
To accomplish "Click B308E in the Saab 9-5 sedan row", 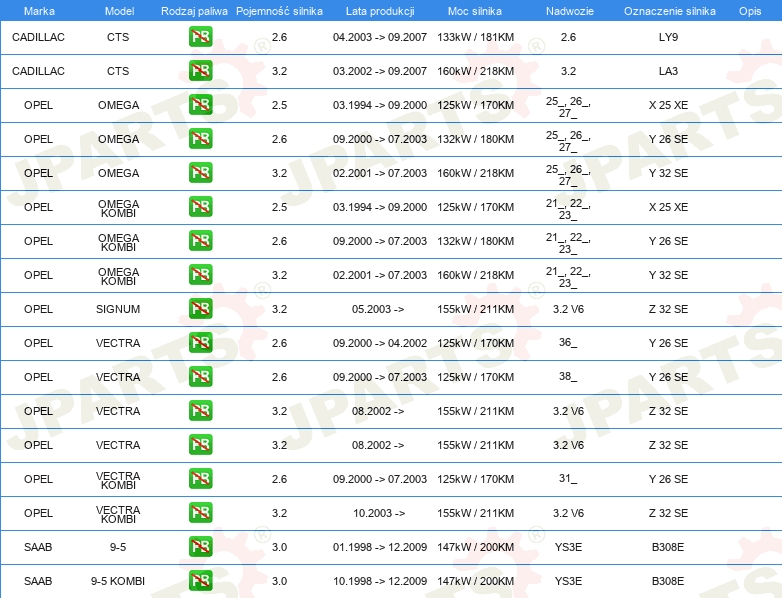I will 668,547.
